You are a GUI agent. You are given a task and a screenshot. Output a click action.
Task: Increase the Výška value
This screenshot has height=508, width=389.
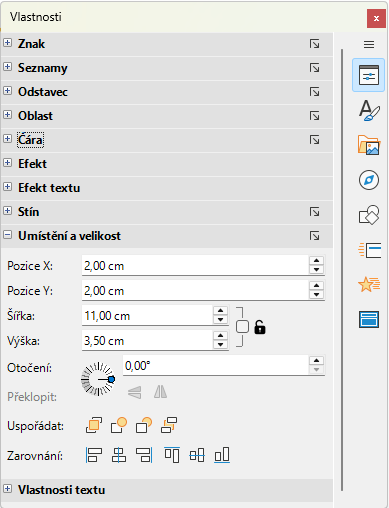(220, 336)
